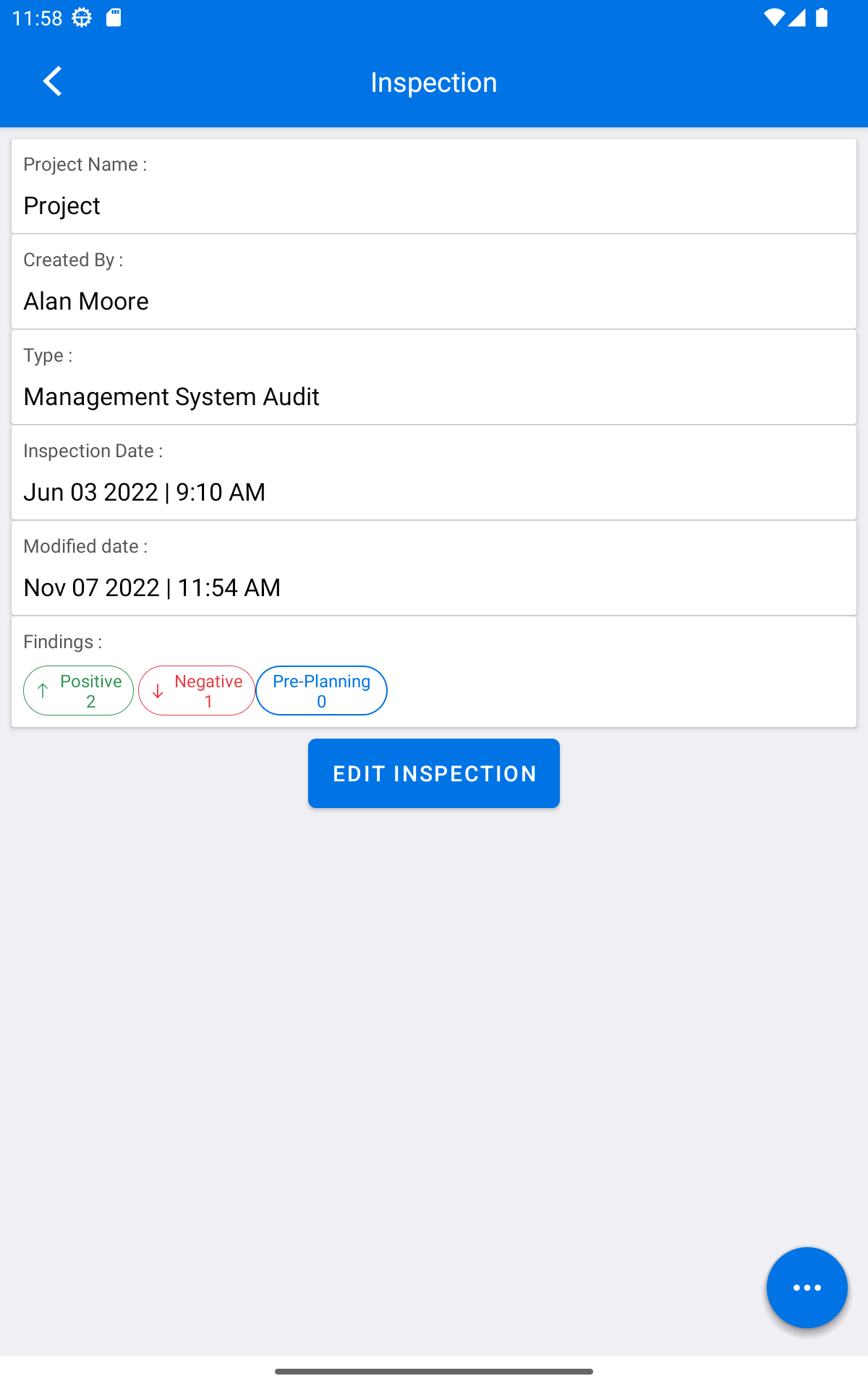Tap the green up arrow in Positive chip
Viewport: 868px width, 1389px height.
tap(43, 691)
